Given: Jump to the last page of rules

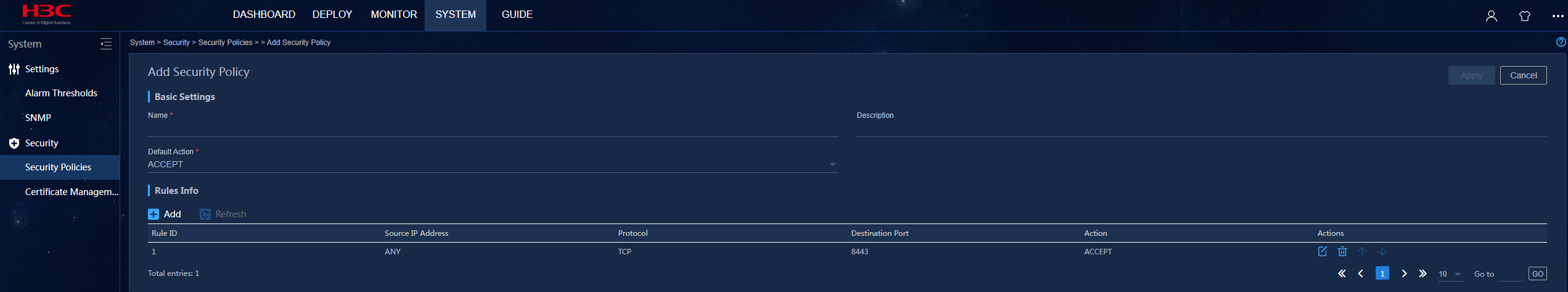Looking at the screenshot, I should pyautogui.click(x=1423, y=273).
